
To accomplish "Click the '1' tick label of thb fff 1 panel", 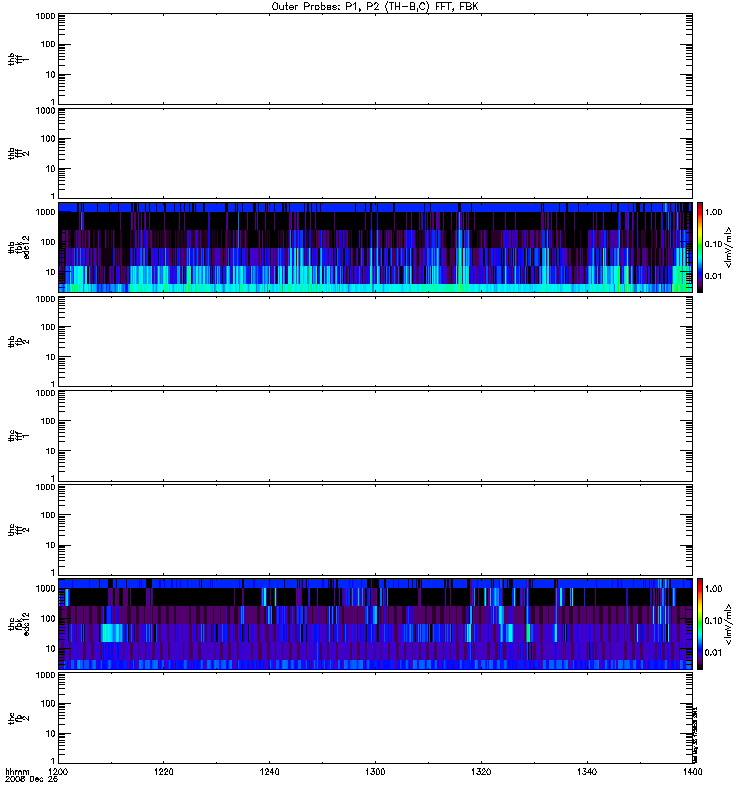I will 53,102.
